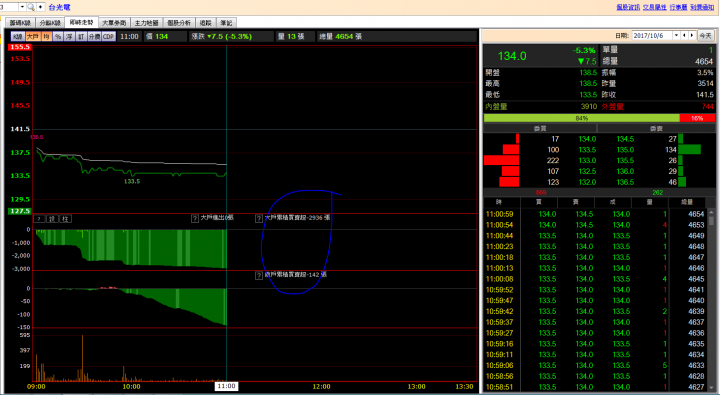
Task: Go to next date with right arrow
Action: click(692, 35)
